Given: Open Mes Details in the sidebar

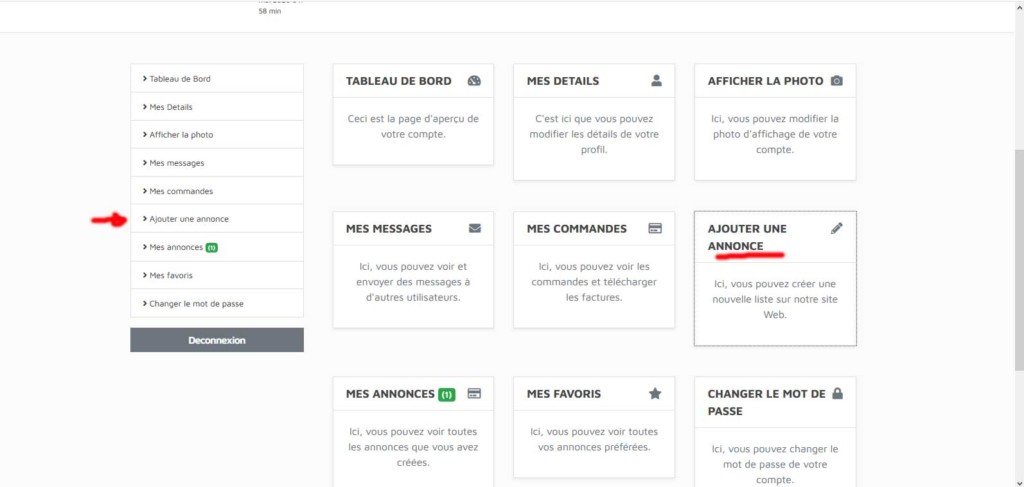Looking at the screenshot, I should click(217, 106).
